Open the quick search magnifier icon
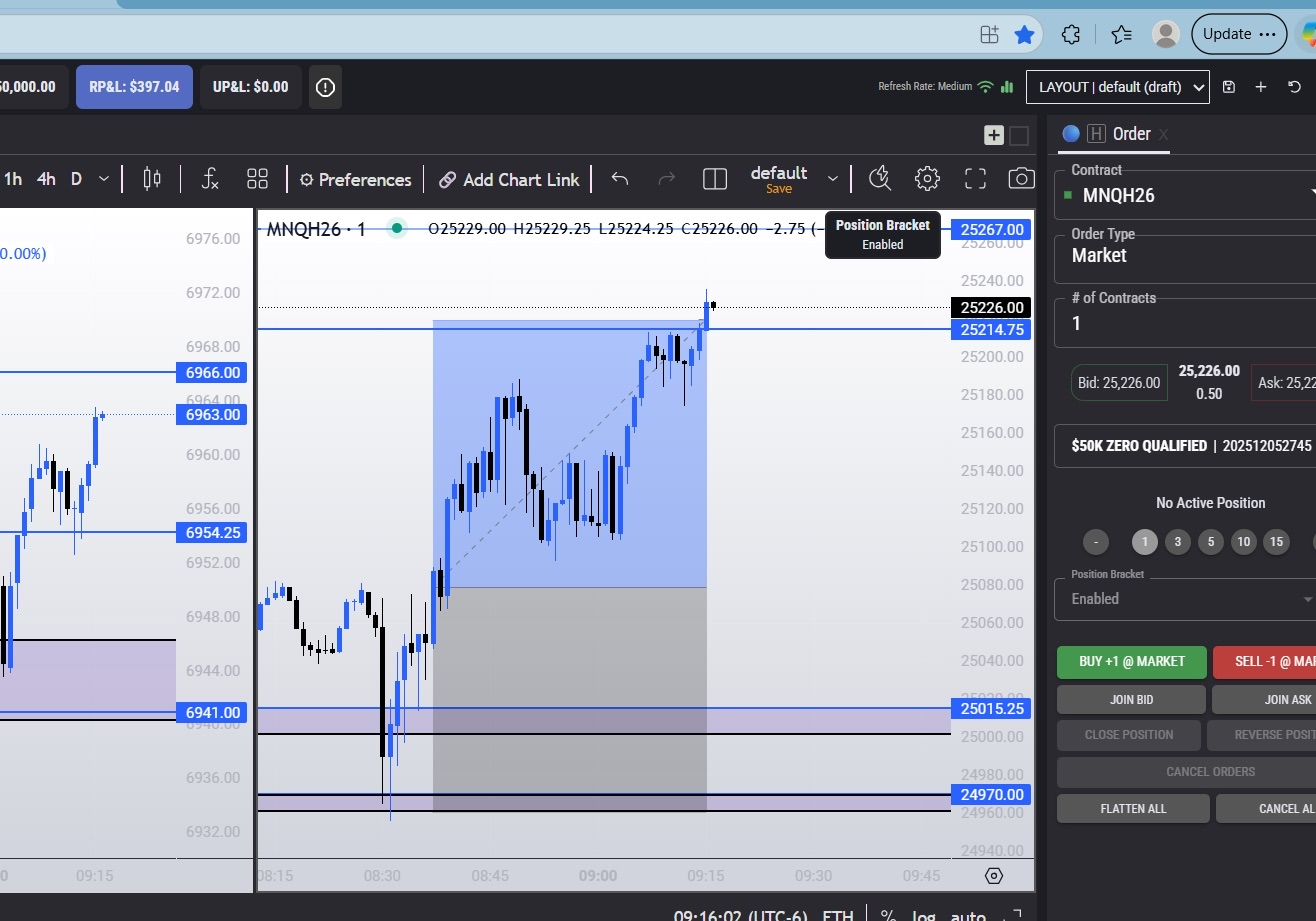The height and width of the screenshot is (921, 1316). [879, 179]
